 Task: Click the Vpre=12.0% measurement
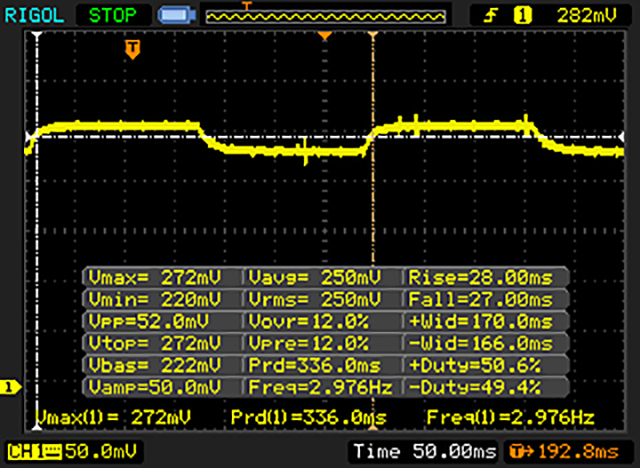tap(309, 343)
